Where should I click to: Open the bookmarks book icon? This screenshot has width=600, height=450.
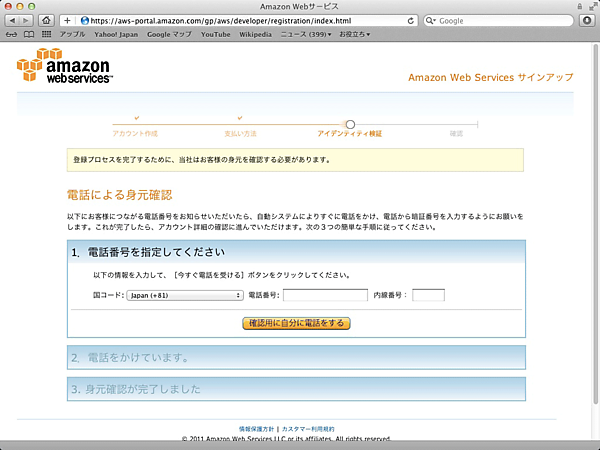tap(29, 34)
